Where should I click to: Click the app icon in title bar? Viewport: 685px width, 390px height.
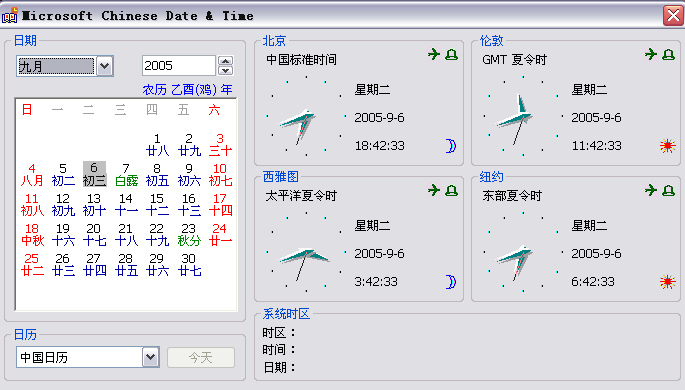point(10,15)
